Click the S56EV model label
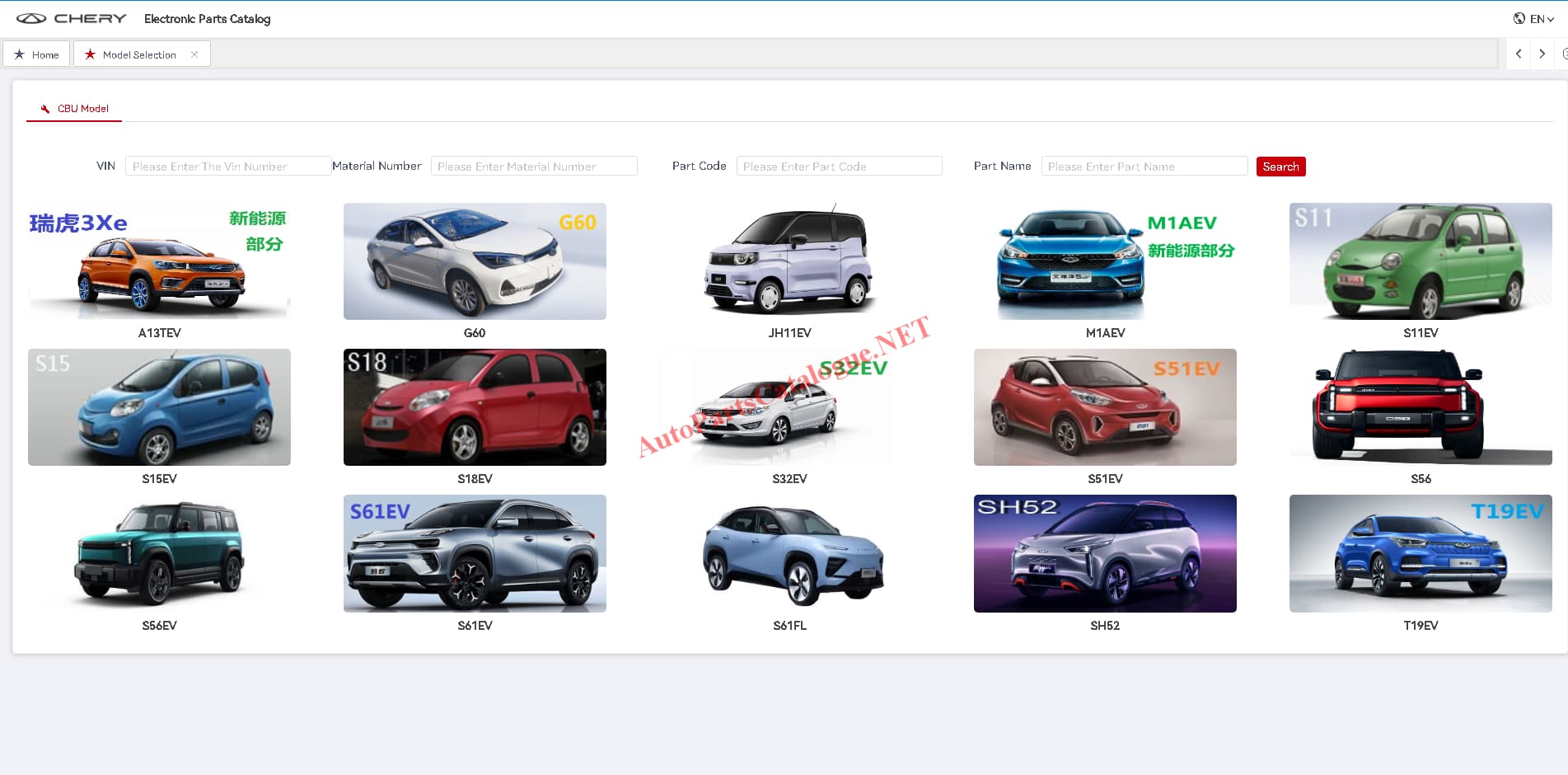 159,626
